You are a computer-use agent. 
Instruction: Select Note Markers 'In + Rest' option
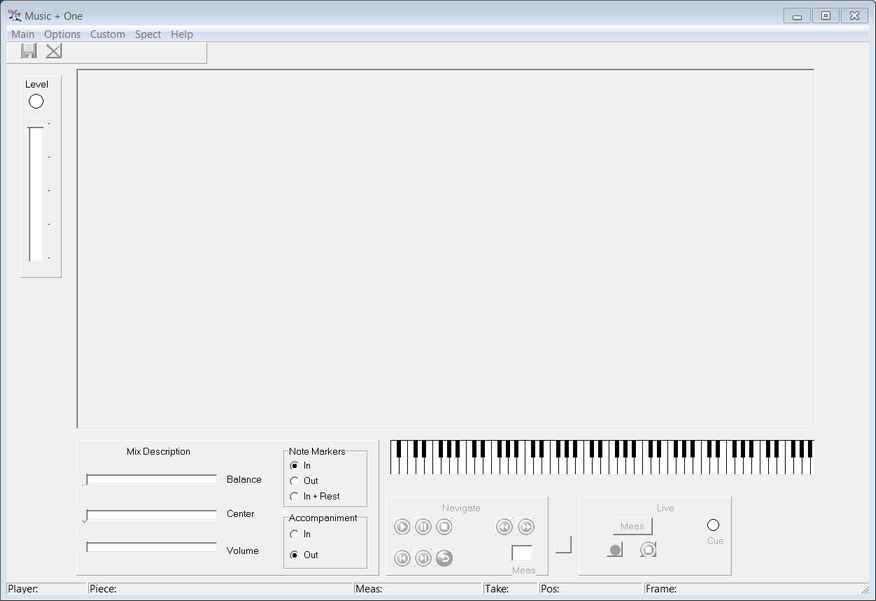tap(294, 496)
